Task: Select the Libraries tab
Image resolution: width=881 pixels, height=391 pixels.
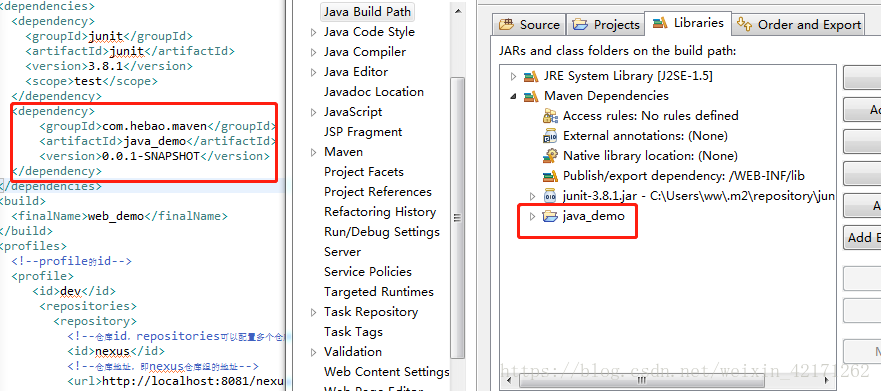Action: pos(688,23)
